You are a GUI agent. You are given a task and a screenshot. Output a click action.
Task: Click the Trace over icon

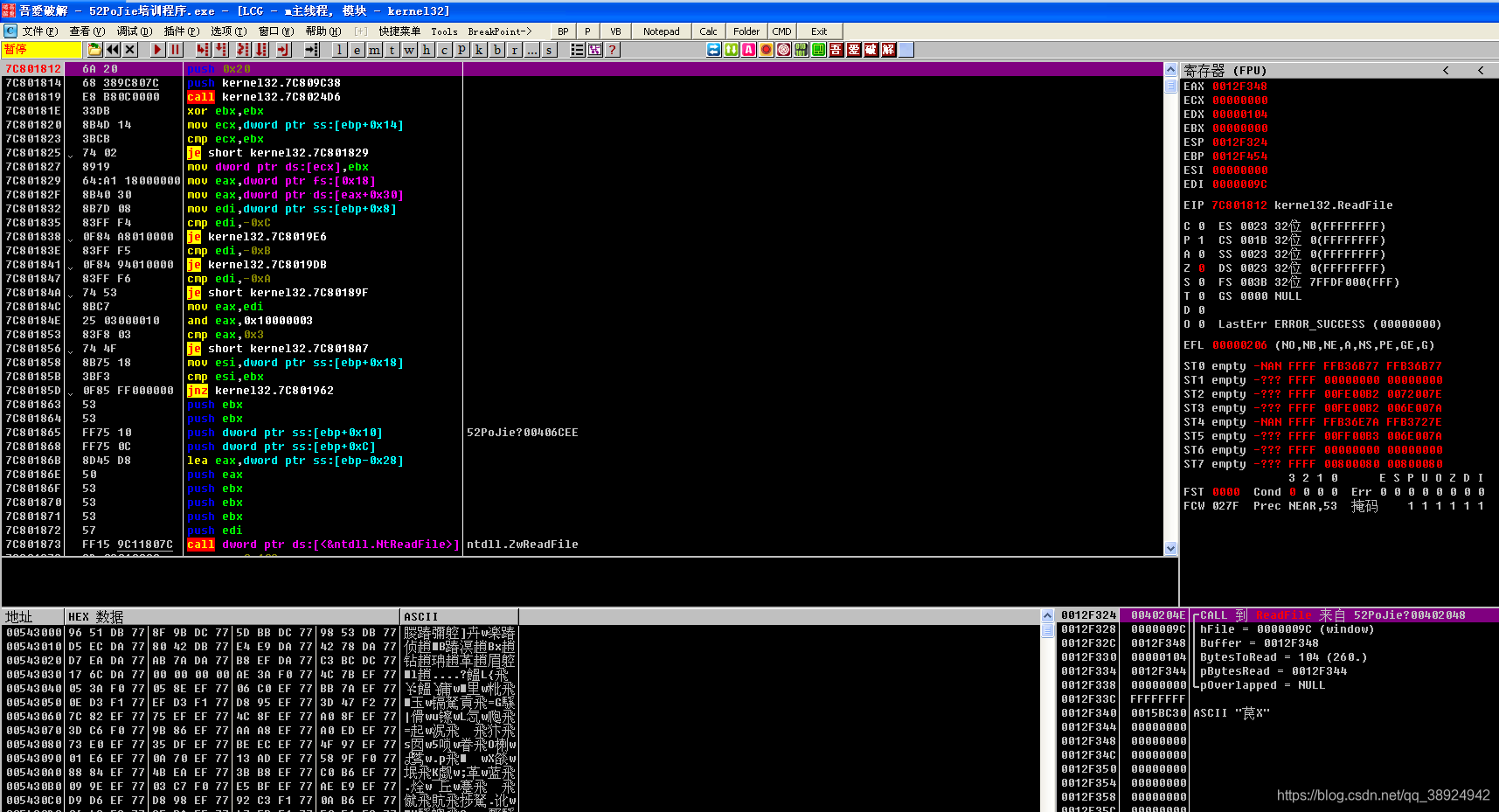click(260, 50)
